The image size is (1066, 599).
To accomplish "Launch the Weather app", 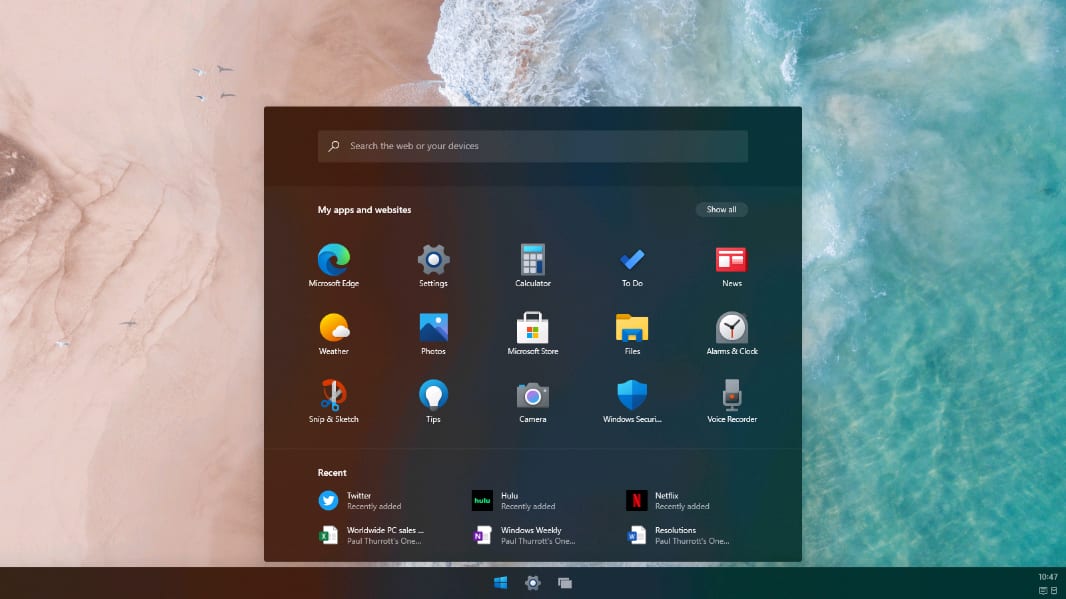I will [x=333, y=329].
